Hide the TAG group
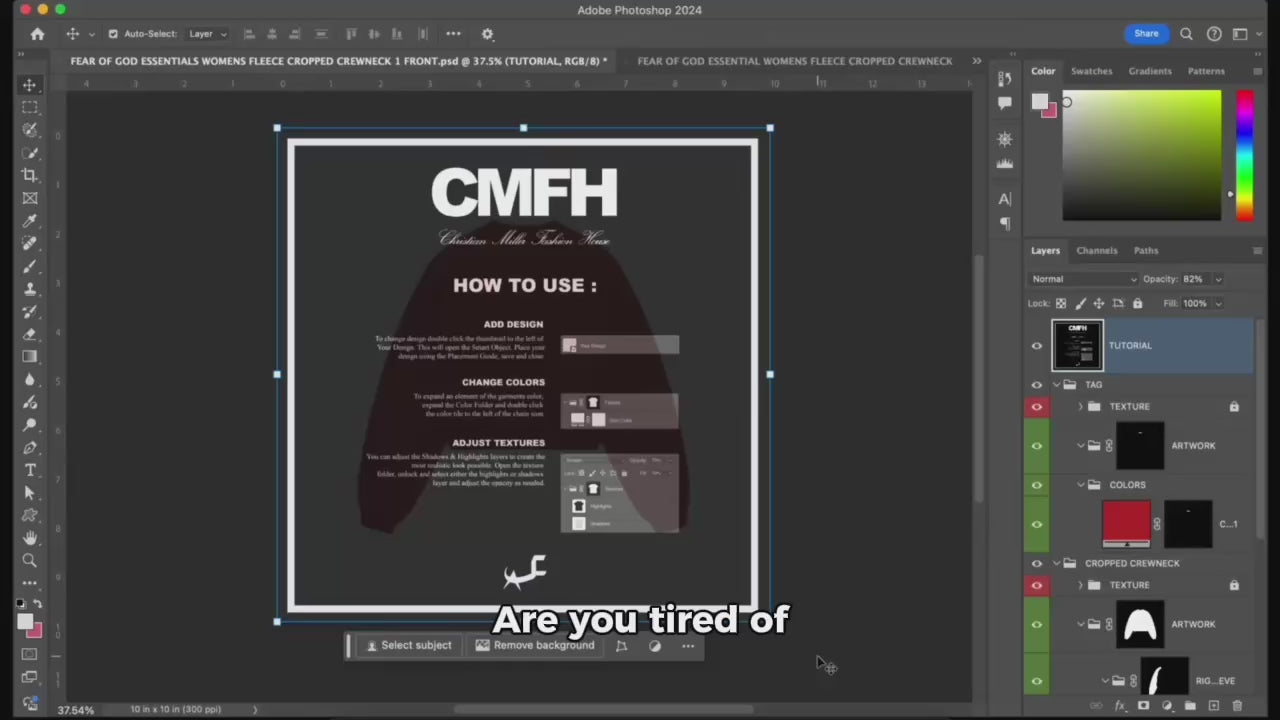The height and width of the screenshot is (720, 1280). click(x=1037, y=385)
